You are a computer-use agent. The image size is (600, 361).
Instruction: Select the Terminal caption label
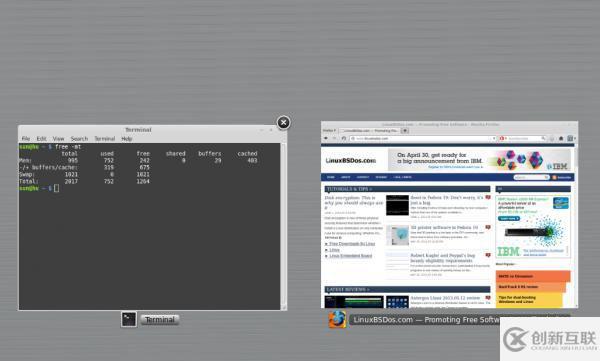pos(160,320)
